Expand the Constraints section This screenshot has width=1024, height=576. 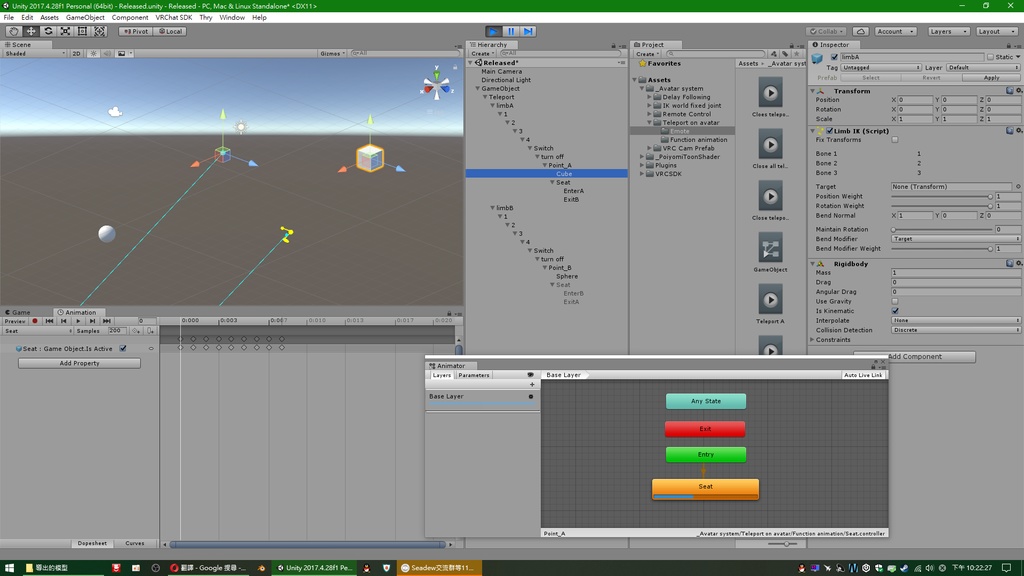pos(812,340)
